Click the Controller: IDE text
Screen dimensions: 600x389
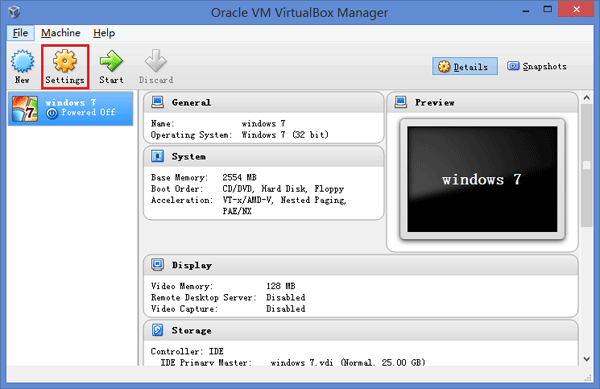[187, 351]
